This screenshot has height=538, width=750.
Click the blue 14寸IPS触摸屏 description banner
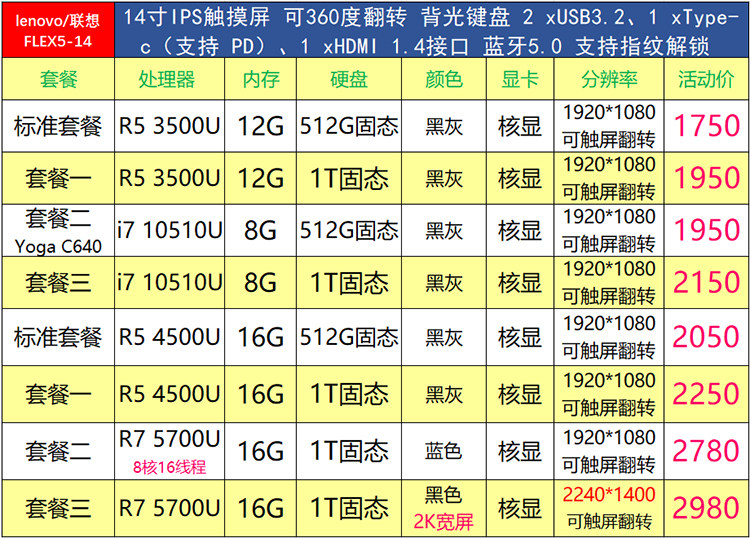click(431, 30)
